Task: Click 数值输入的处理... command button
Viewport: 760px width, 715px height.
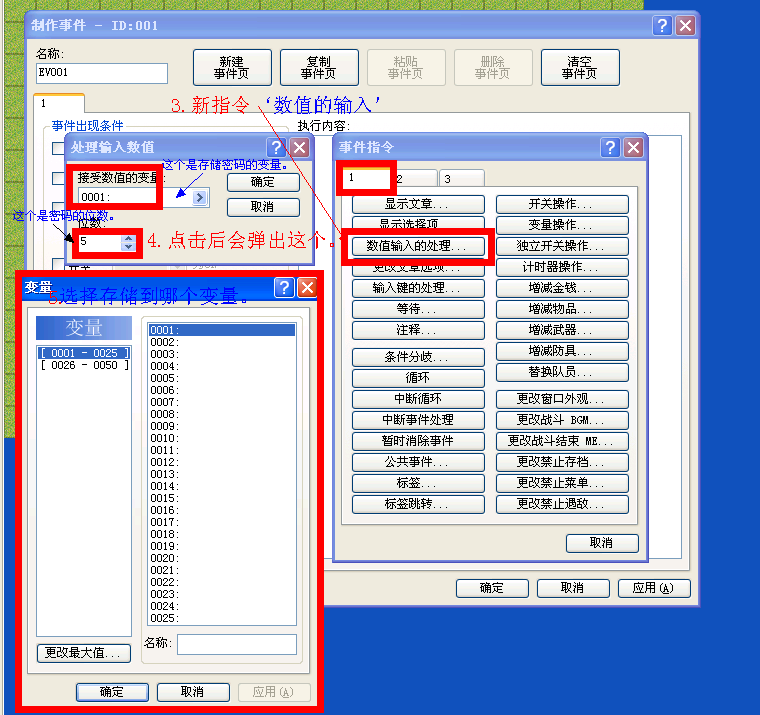Action: [x=418, y=246]
